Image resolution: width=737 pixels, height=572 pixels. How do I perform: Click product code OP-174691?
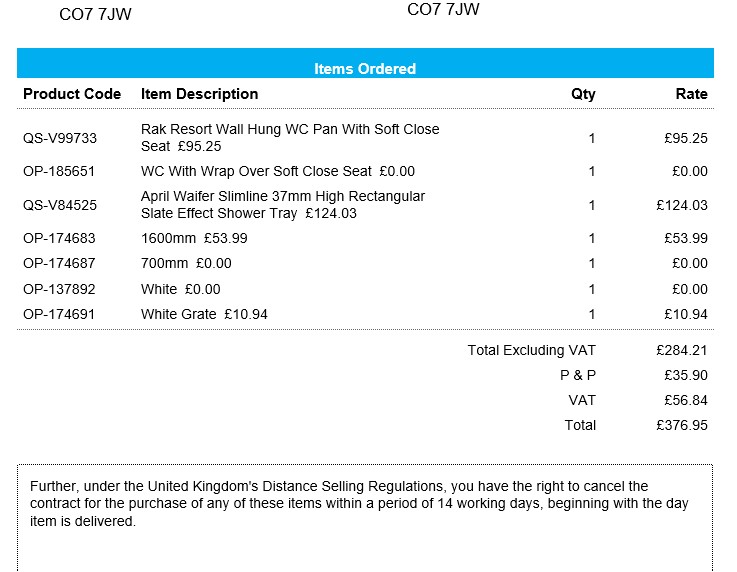tap(59, 314)
